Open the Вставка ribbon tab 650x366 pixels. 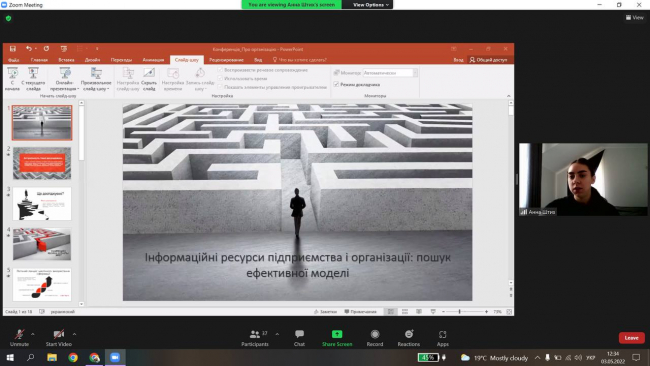(x=66, y=60)
